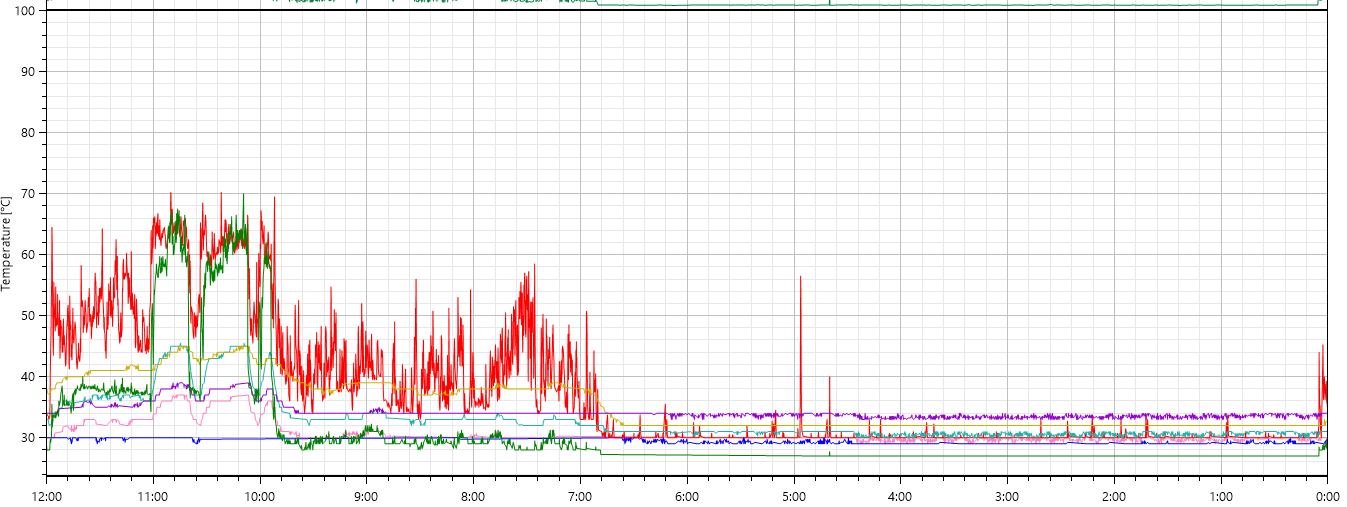Click the 11:00 time axis label
The width and height of the screenshot is (1347, 507).
pos(153,496)
